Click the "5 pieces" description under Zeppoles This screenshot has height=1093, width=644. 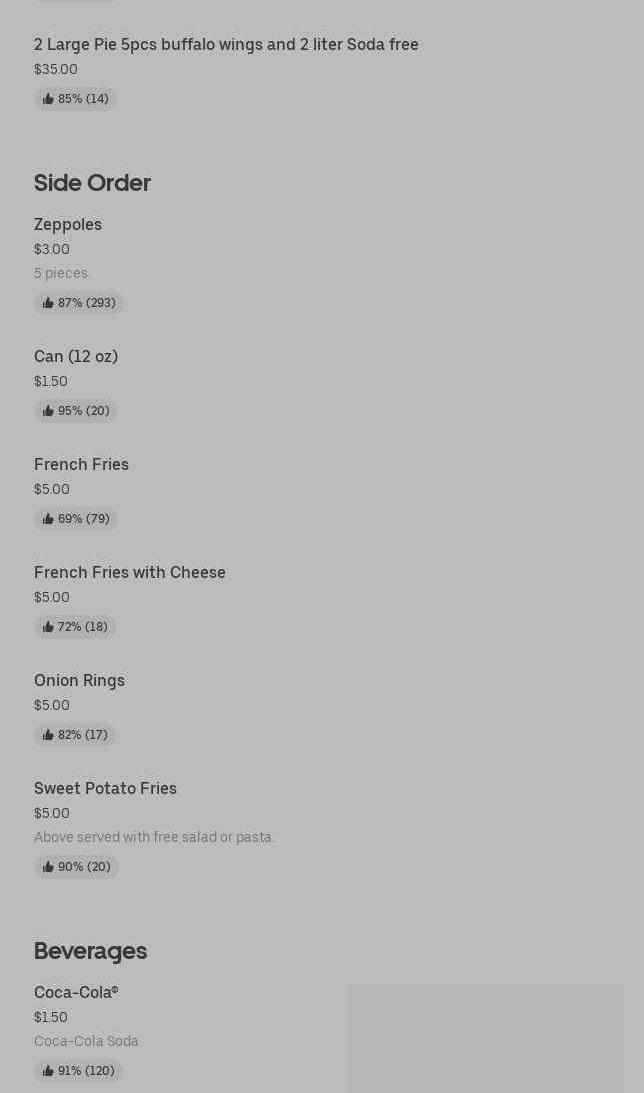click(x=61, y=273)
